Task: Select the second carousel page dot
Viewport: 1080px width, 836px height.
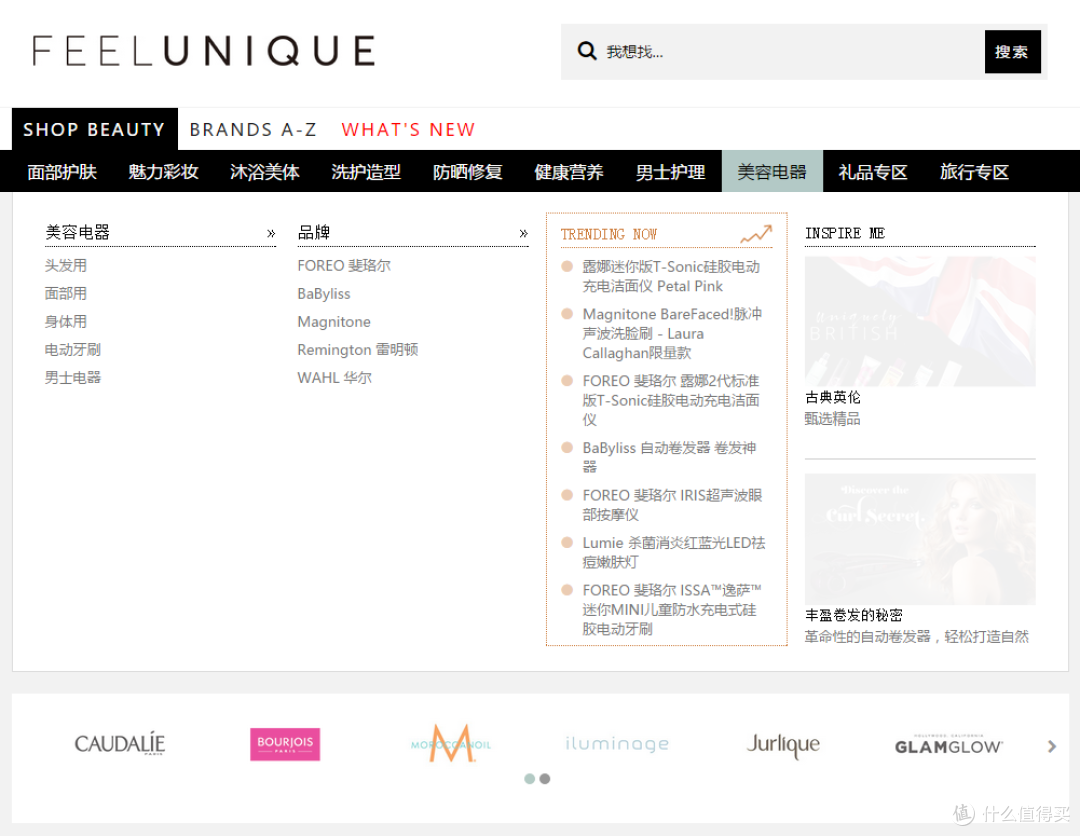Action: (x=545, y=779)
